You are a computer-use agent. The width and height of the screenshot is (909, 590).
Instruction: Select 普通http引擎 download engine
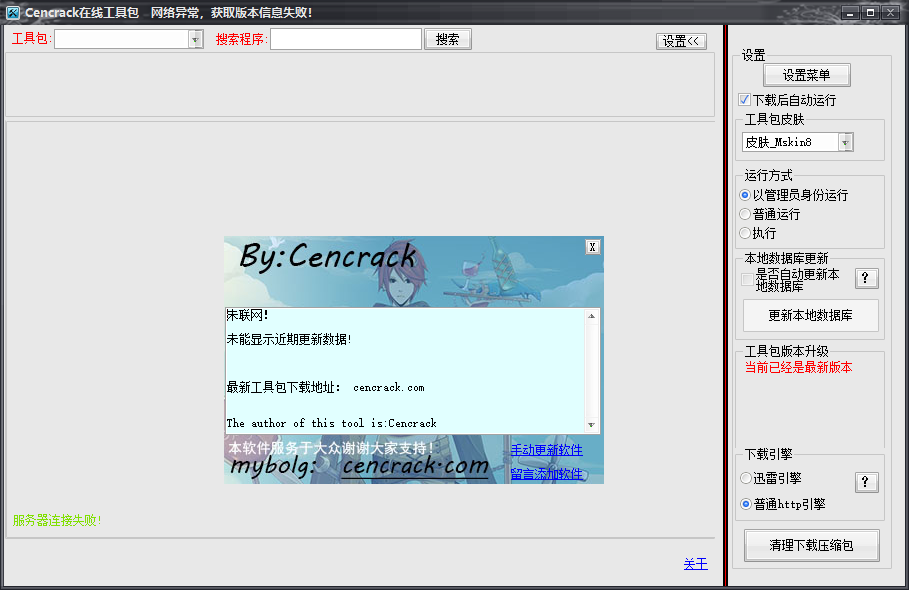[745, 504]
